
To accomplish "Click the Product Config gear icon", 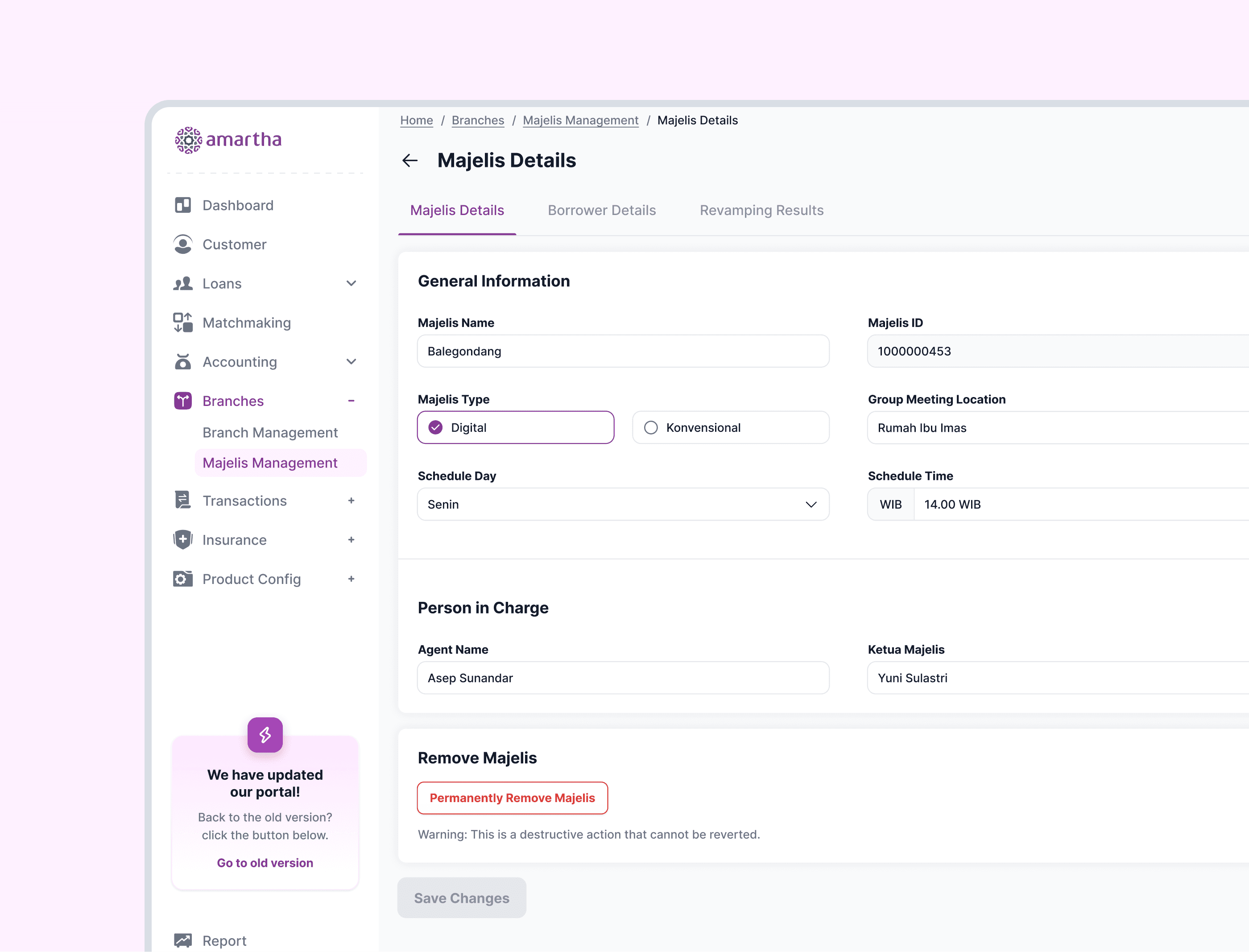I will (x=182, y=579).
